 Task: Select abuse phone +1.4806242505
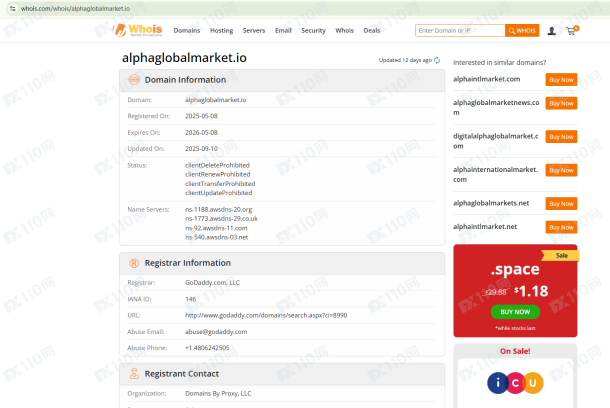coord(207,348)
